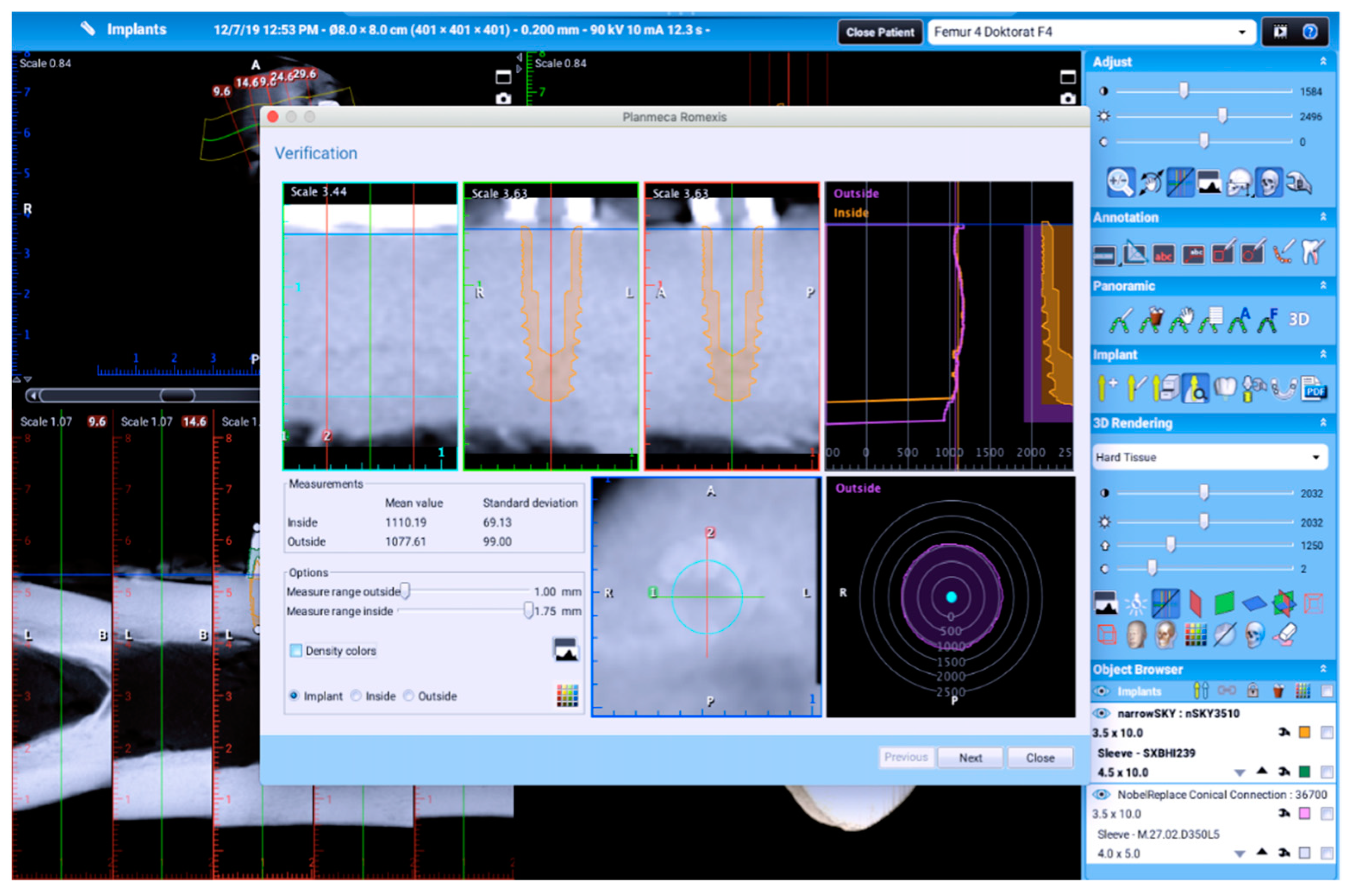Adjust the contrast slider showing 1584
1351x896 pixels.
tap(1184, 91)
